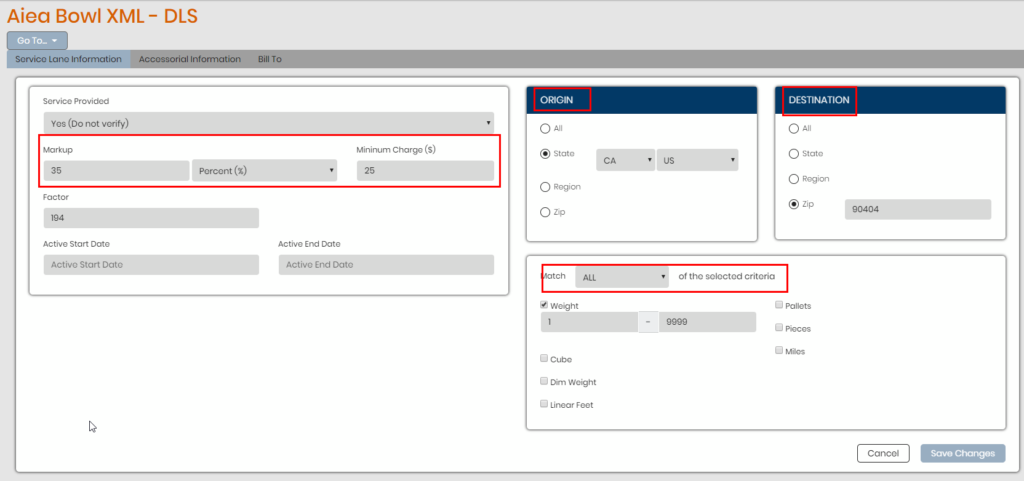Open the Accessorial Information tab
Viewport: 1024px width, 481px height.
click(x=189, y=59)
